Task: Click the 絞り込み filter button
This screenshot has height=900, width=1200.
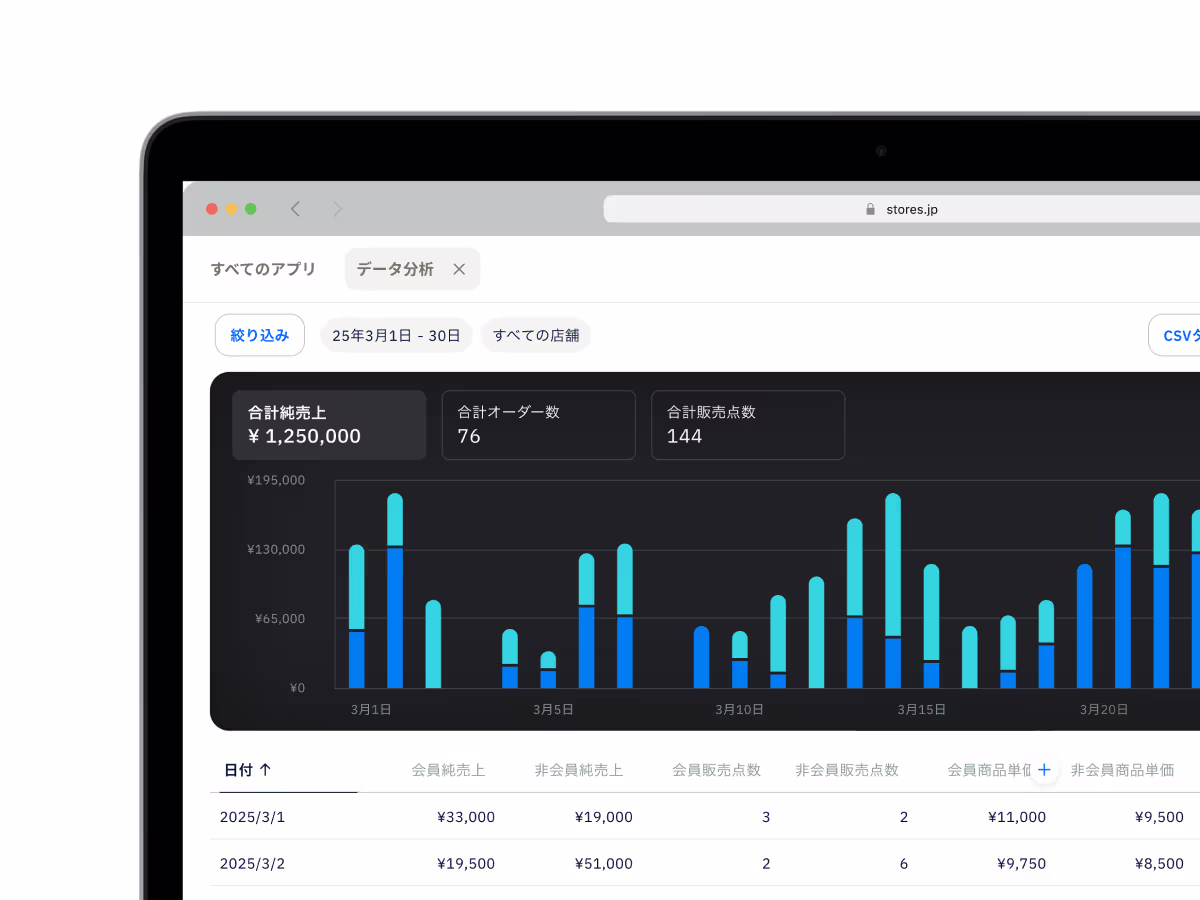Action: pyautogui.click(x=260, y=335)
